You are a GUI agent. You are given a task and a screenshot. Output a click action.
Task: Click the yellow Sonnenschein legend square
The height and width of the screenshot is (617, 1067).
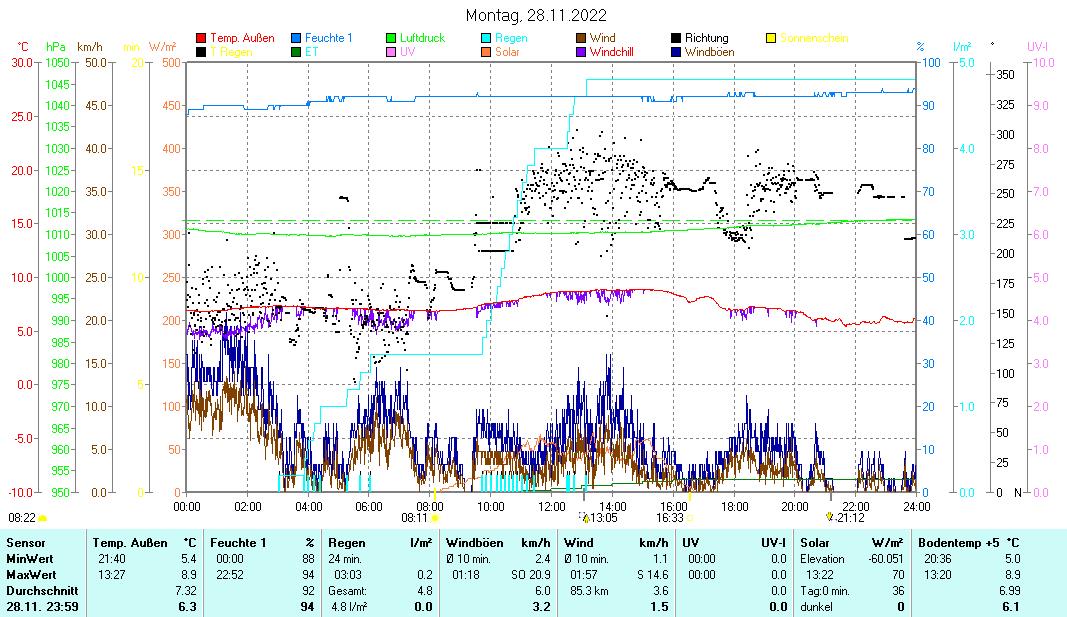(771, 38)
